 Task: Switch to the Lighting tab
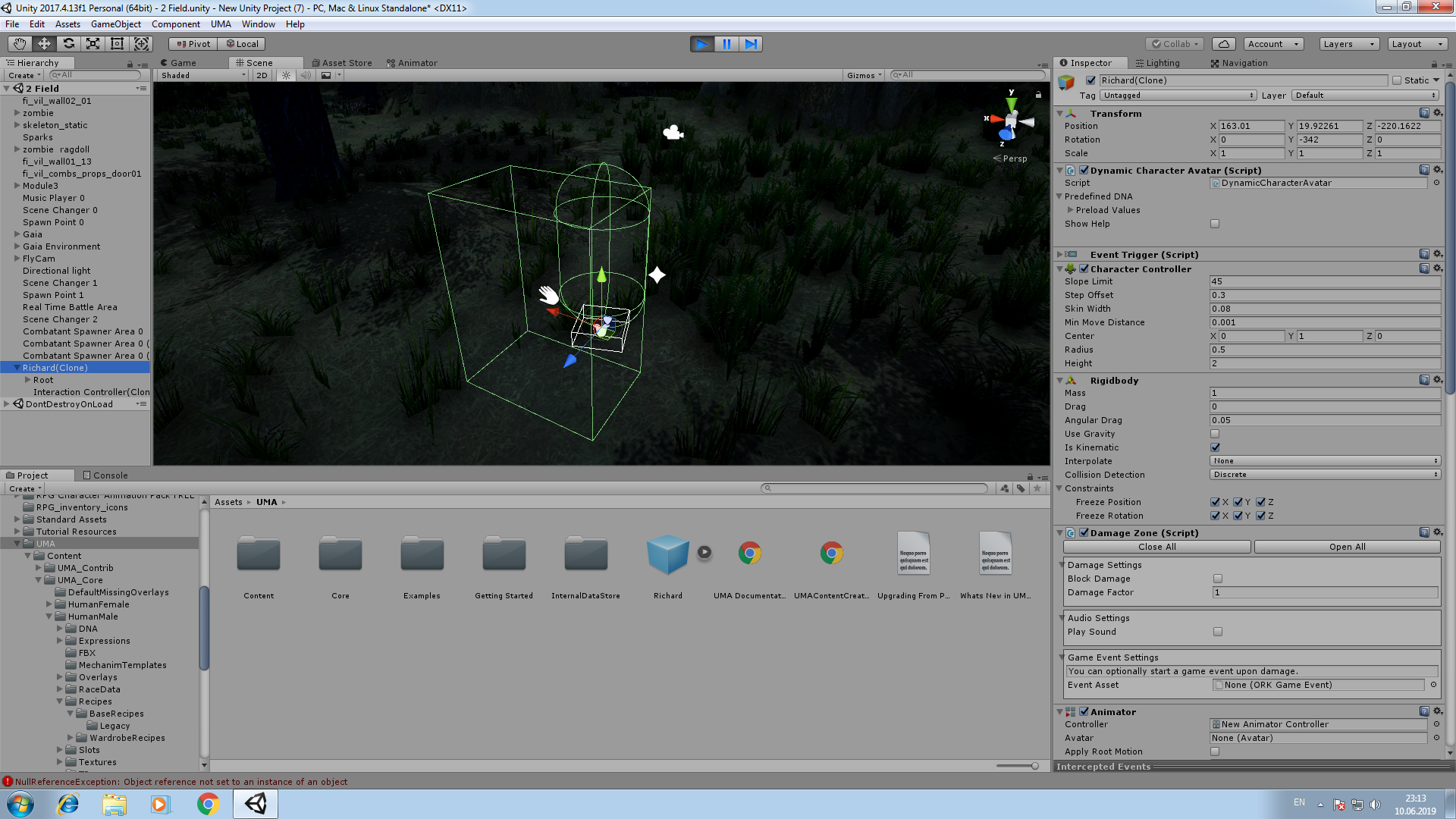(x=1157, y=63)
